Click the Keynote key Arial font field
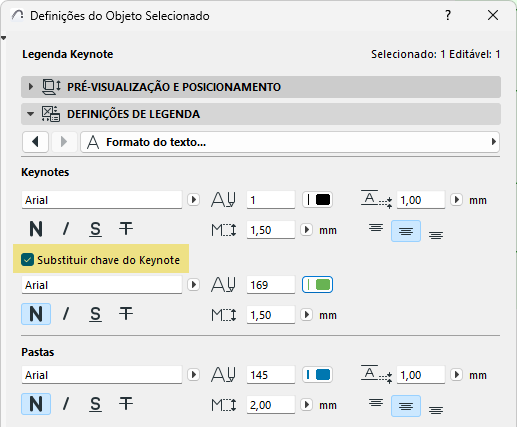Image resolution: width=517 pixels, height=427 pixels. 102,285
